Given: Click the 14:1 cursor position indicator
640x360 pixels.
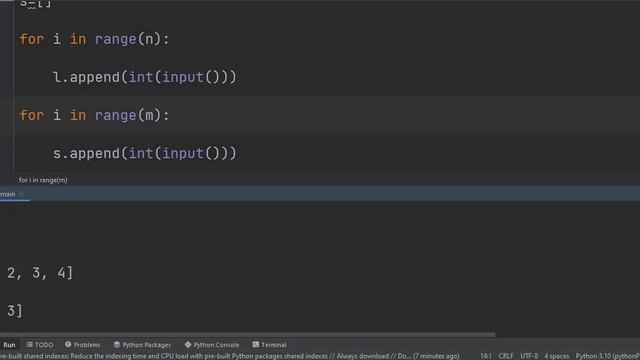Looking at the screenshot, I should (x=486, y=356).
